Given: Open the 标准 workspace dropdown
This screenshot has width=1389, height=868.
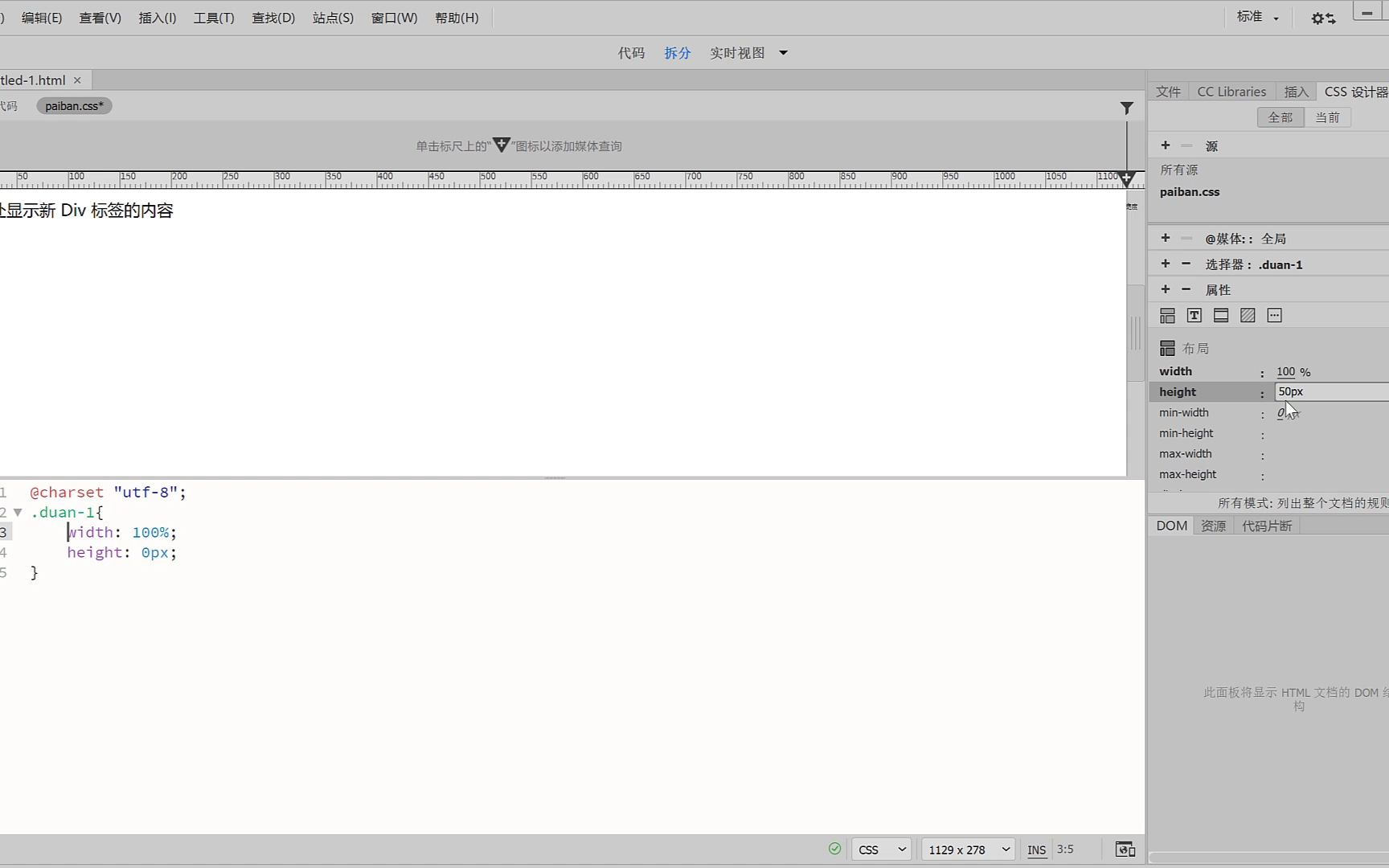Looking at the screenshot, I should click(x=1258, y=17).
